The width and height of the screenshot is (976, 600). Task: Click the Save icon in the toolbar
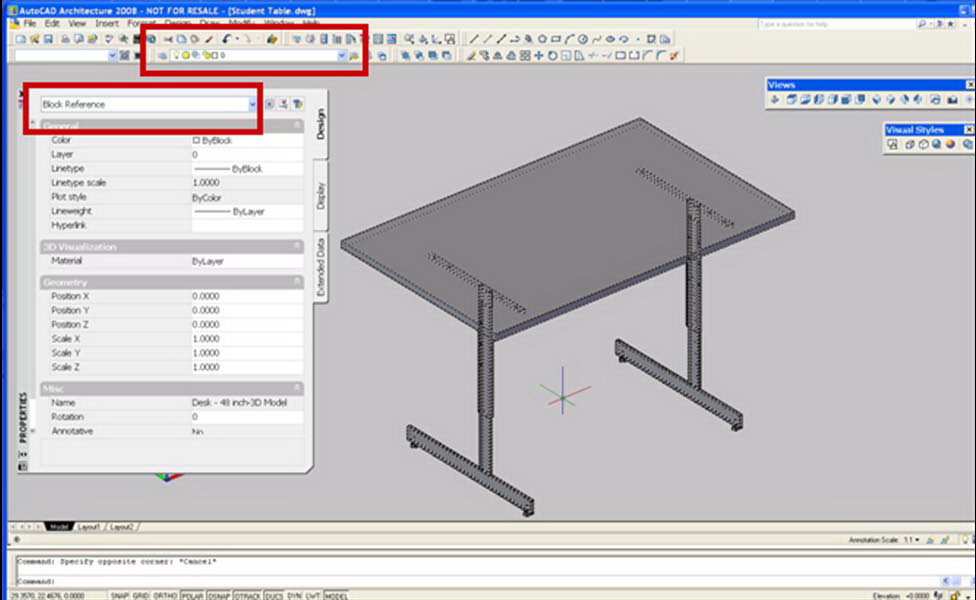(48, 39)
